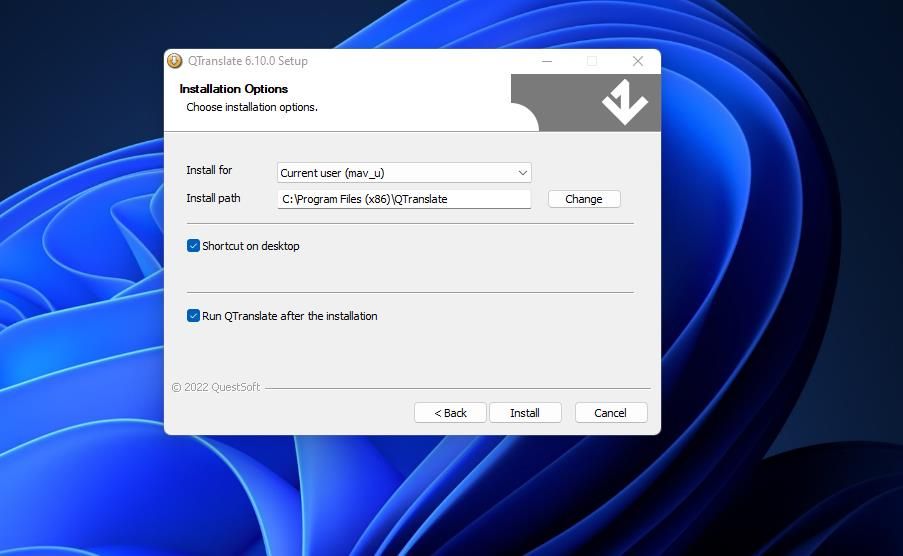Screen dimensions: 903x556
Task: Close the QTranslate Setup window
Action: click(638, 61)
